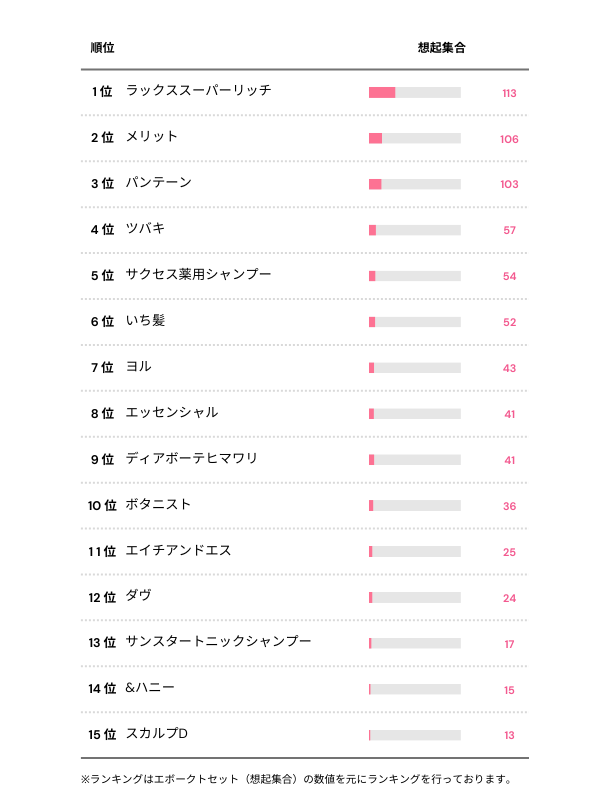The image size is (600, 800).
Task: Select ラックススーパーリッチ brand name
Action: click(x=199, y=91)
